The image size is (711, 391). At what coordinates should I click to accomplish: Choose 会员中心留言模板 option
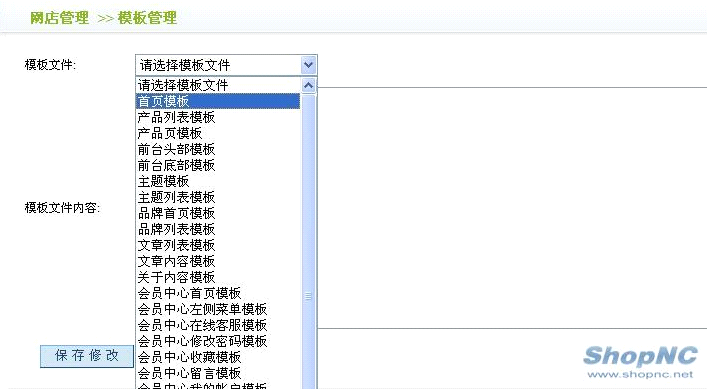218,373
